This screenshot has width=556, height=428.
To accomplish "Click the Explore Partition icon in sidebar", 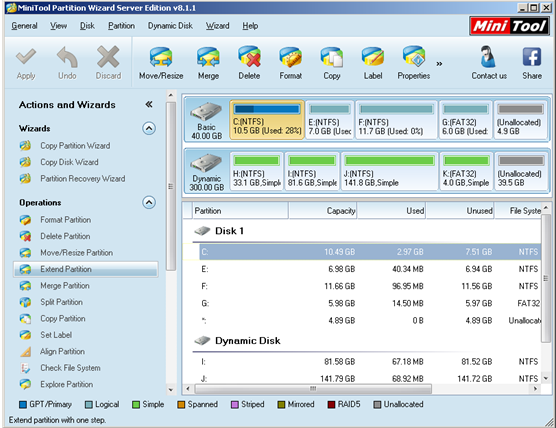I will 25,384.
